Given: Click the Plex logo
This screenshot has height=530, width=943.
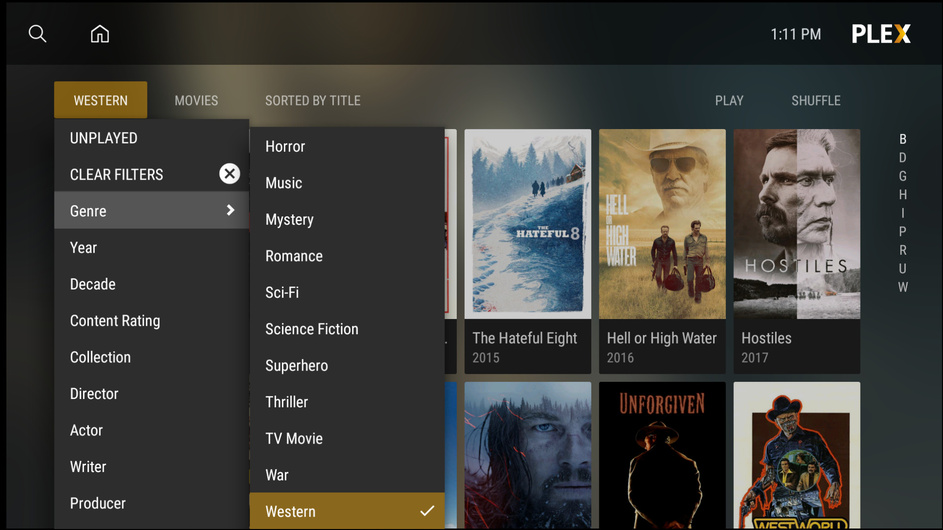Looking at the screenshot, I should (x=881, y=34).
